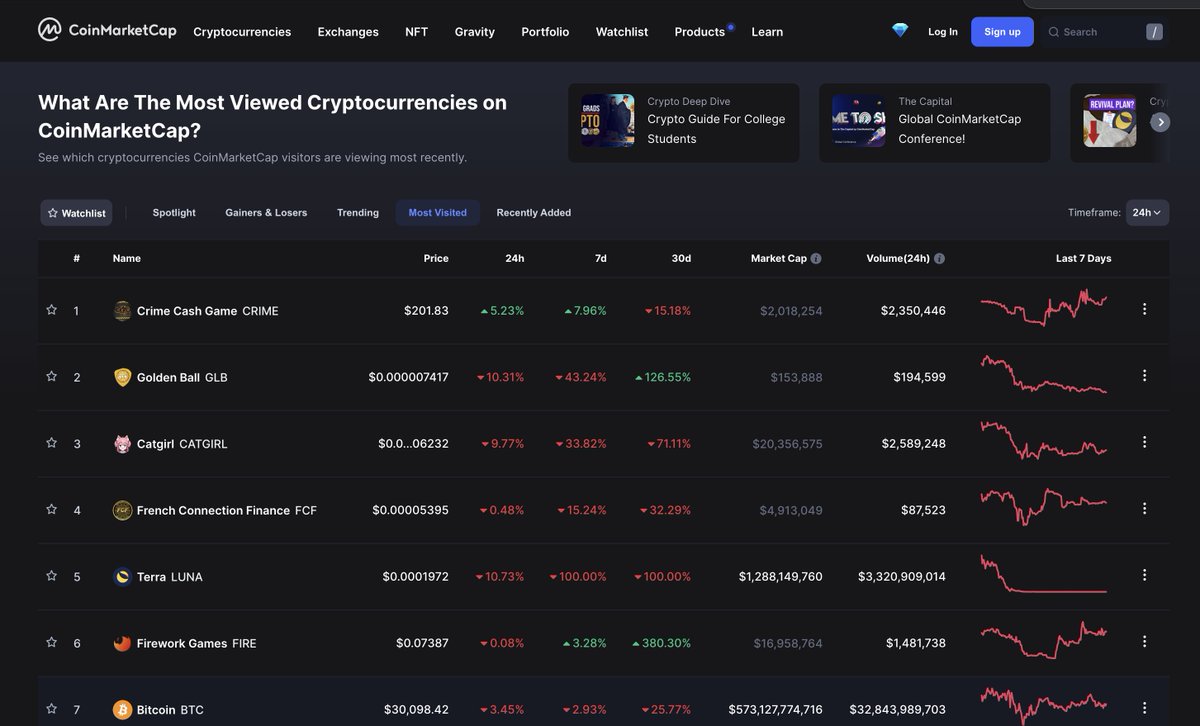Viewport: 1200px width, 726px height.
Task: Sort by the 24h column header
Action: 515,258
